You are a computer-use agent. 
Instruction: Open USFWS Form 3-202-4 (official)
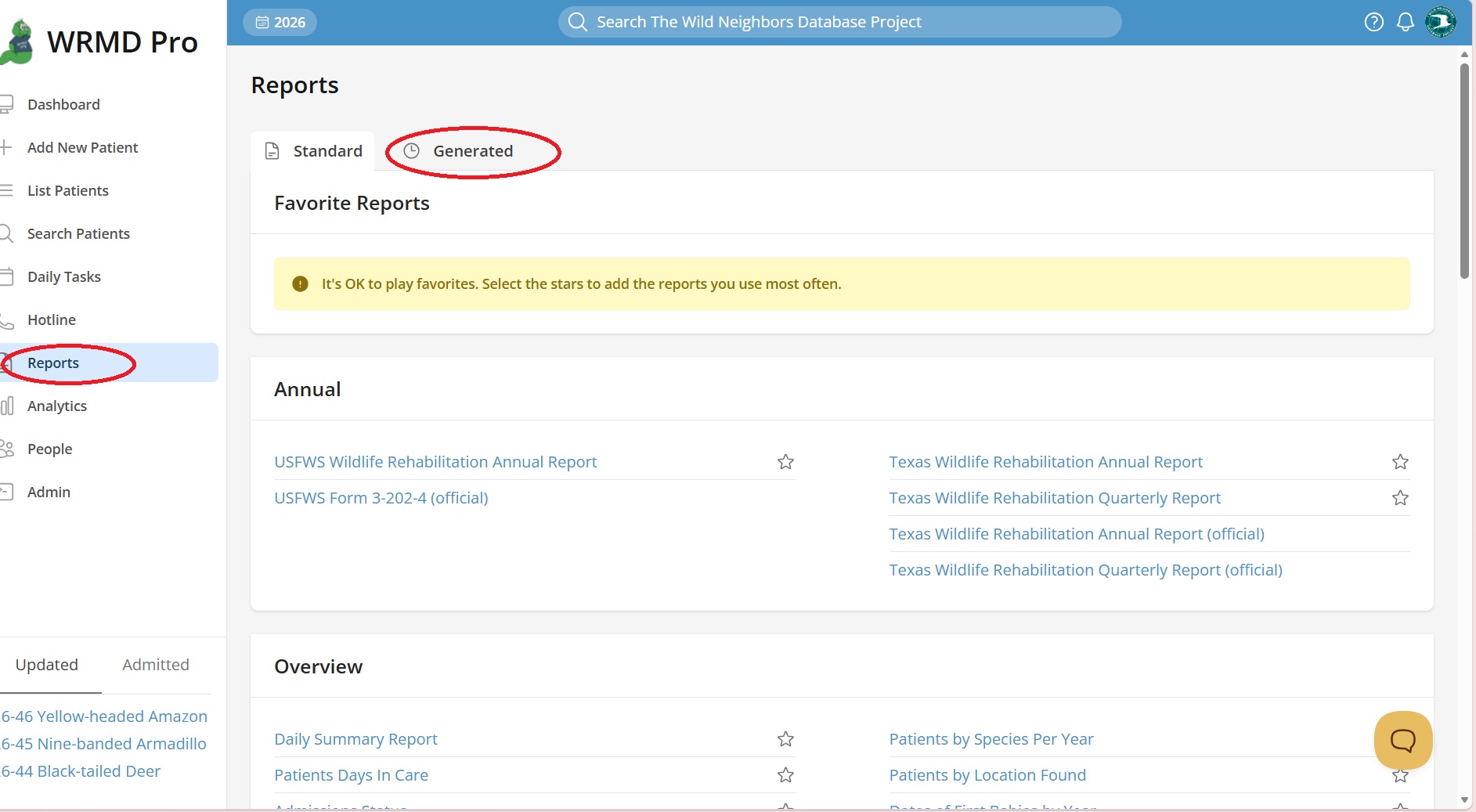381,498
